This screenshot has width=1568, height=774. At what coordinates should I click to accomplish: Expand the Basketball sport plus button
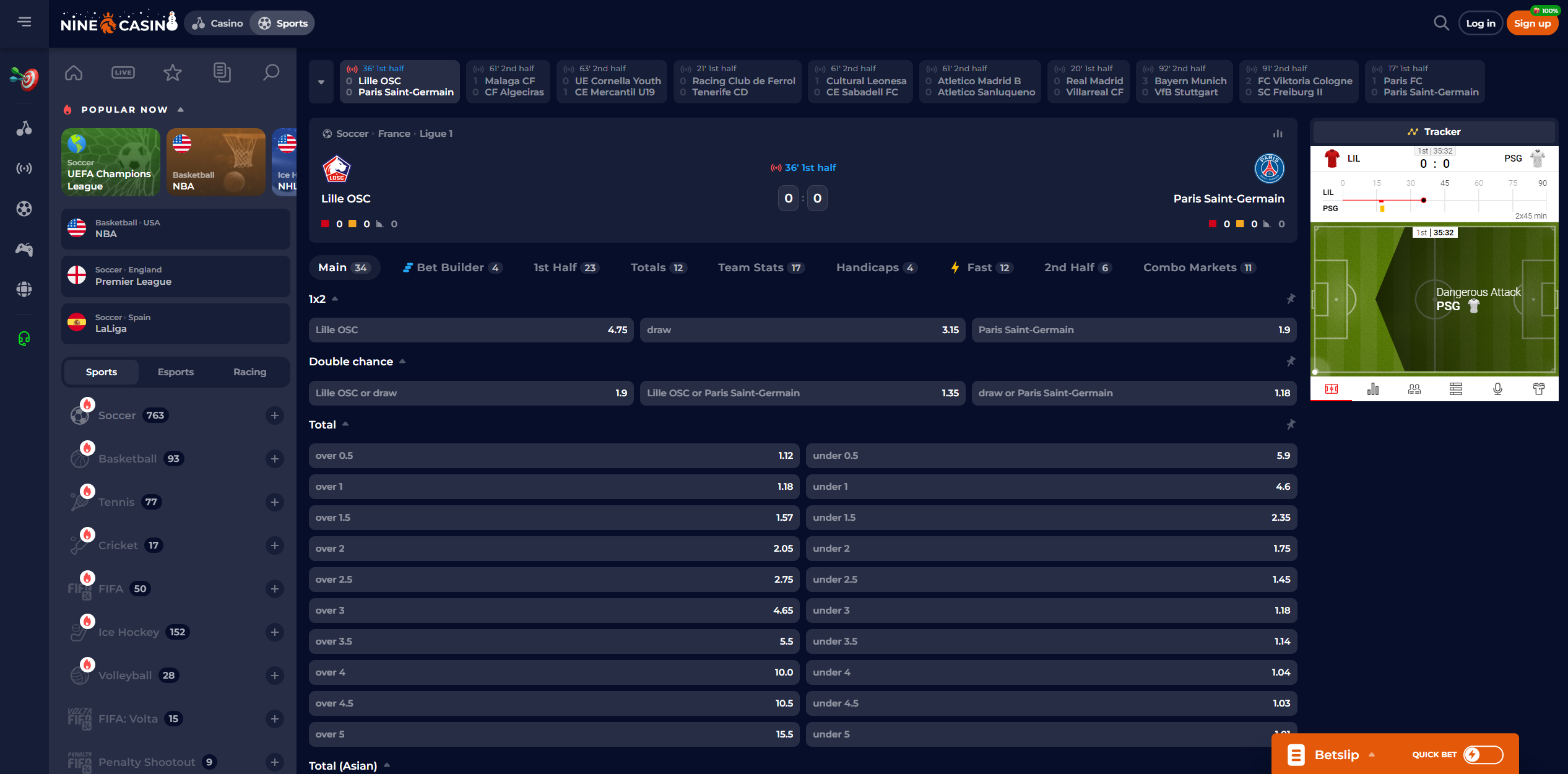(x=275, y=459)
